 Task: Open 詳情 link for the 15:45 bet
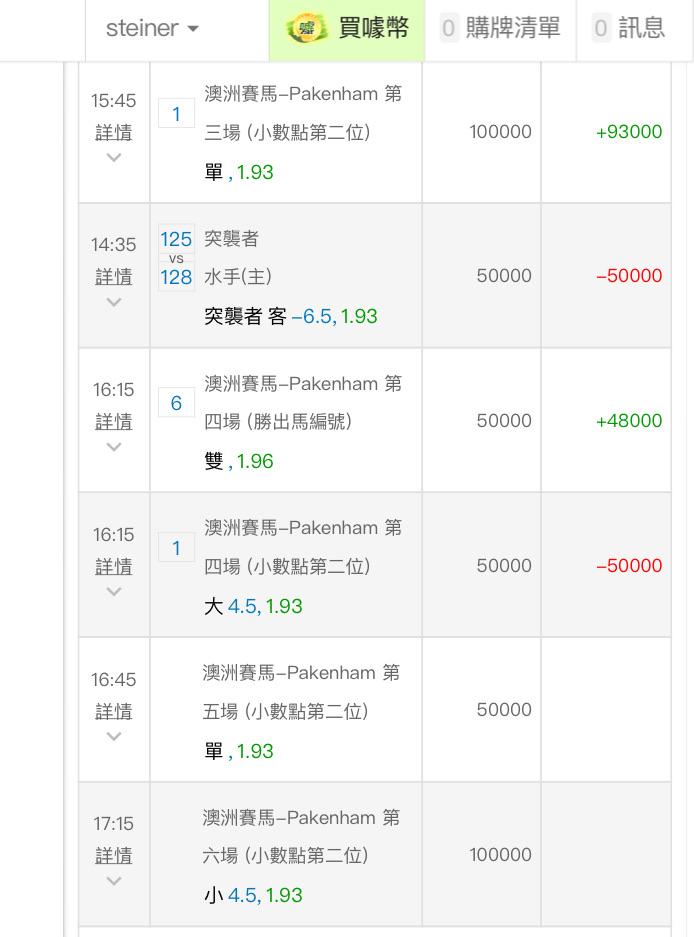[114, 132]
